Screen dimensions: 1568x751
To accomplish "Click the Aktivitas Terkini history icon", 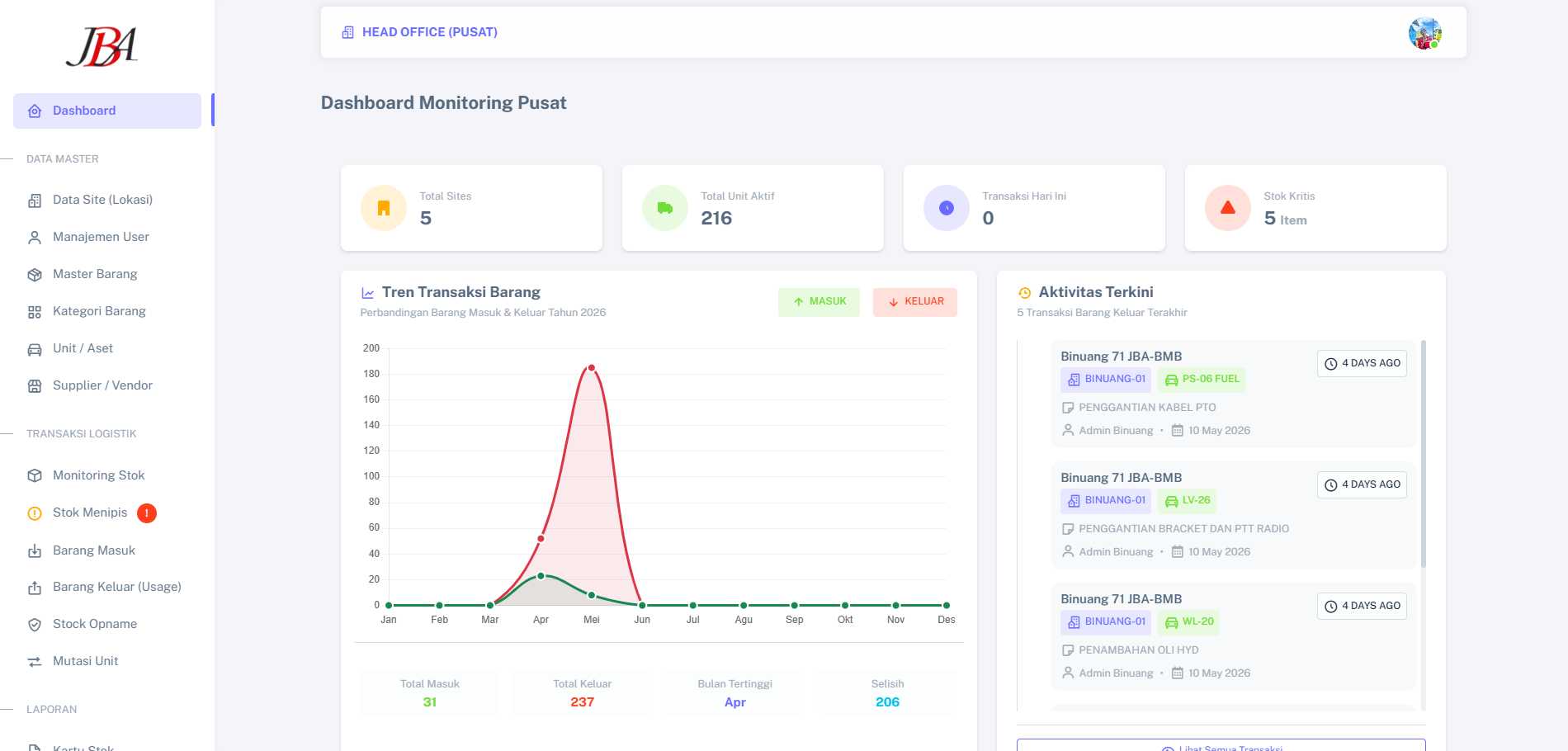I will coord(1025,293).
